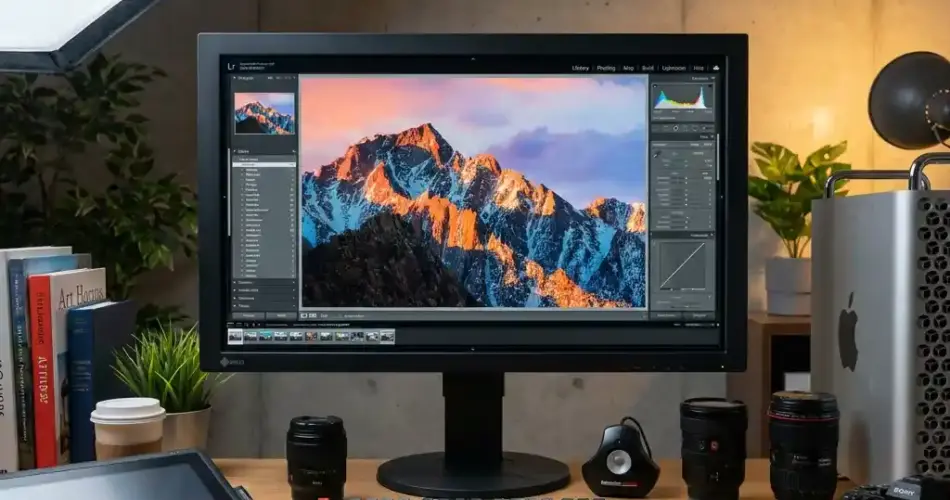Switch to the Library module tab
This screenshot has width=950, height=500.
tap(580, 68)
